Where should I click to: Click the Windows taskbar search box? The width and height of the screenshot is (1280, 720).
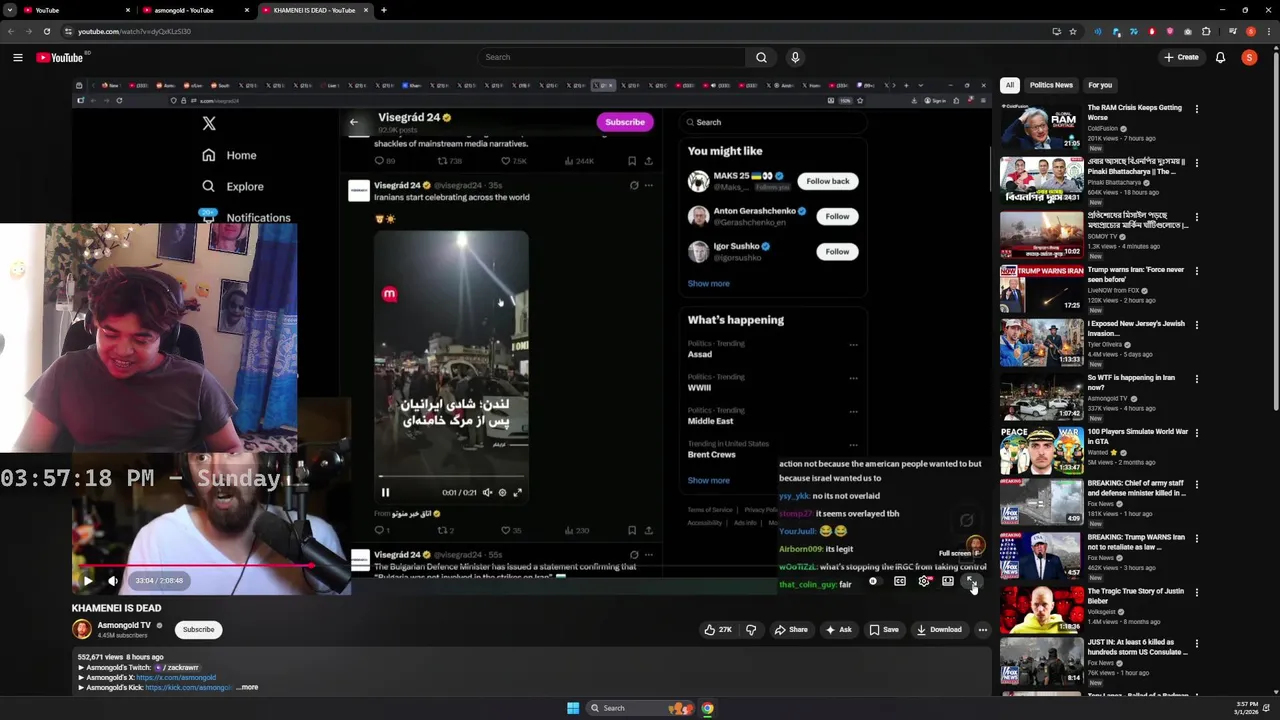point(640,708)
